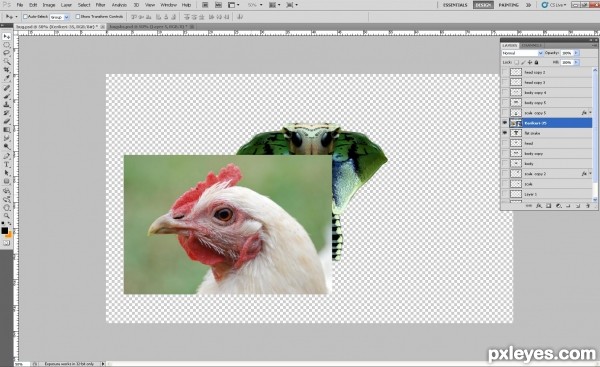Select the Pen tool
600x367 pixels.
click(7, 156)
